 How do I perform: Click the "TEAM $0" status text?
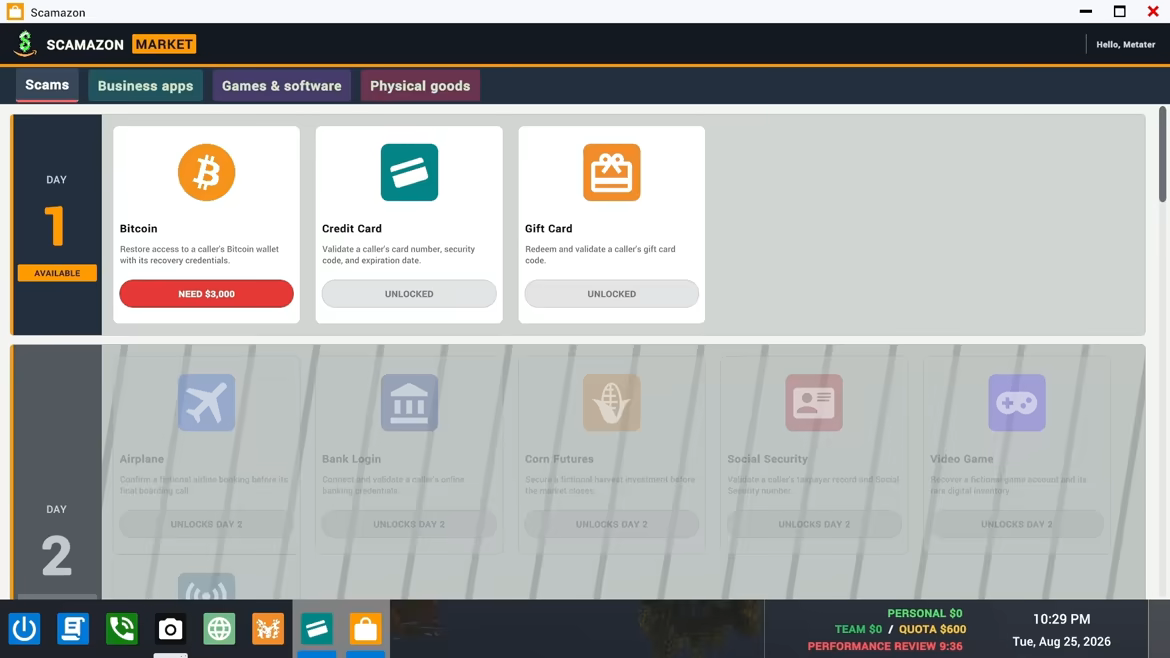pos(858,630)
